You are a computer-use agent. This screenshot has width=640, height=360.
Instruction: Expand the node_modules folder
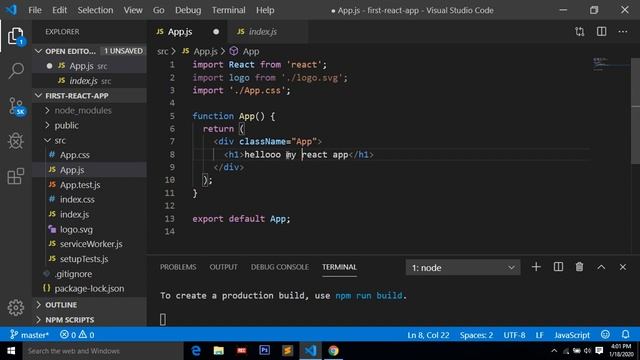coord(47,110)
